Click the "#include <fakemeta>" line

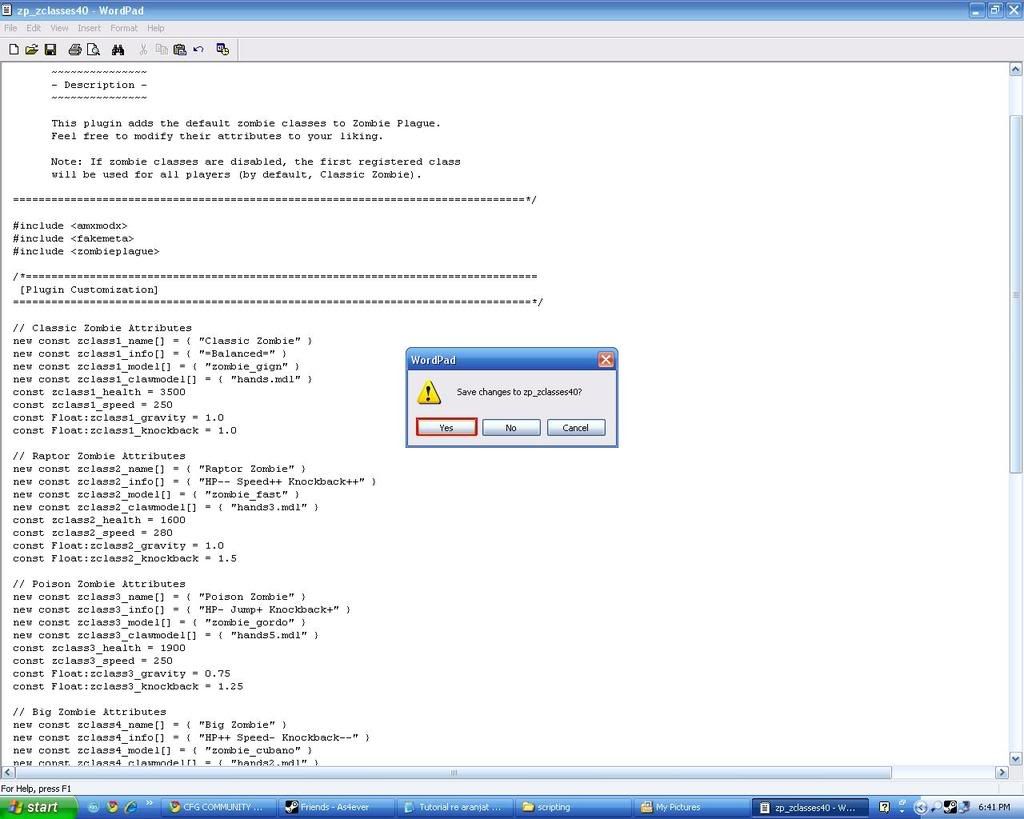[x=73, y=239]
